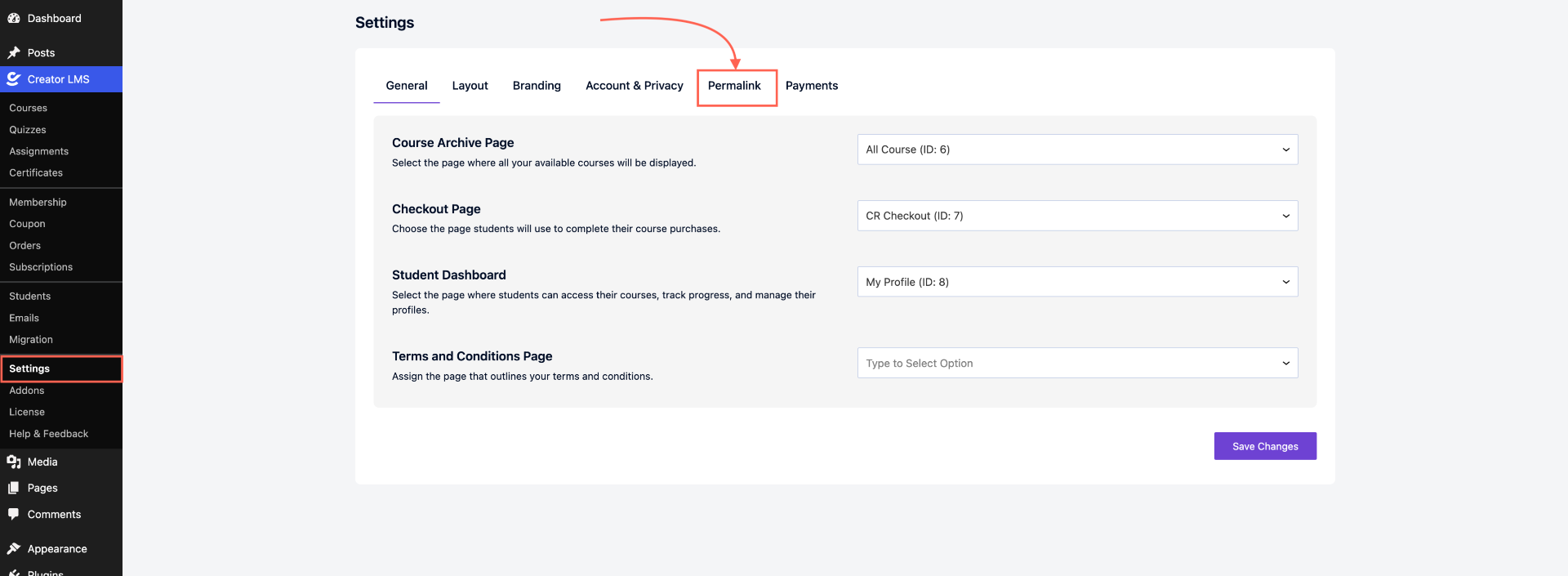
Task: Switch to the Branding tab
Action: pos(537,86)
